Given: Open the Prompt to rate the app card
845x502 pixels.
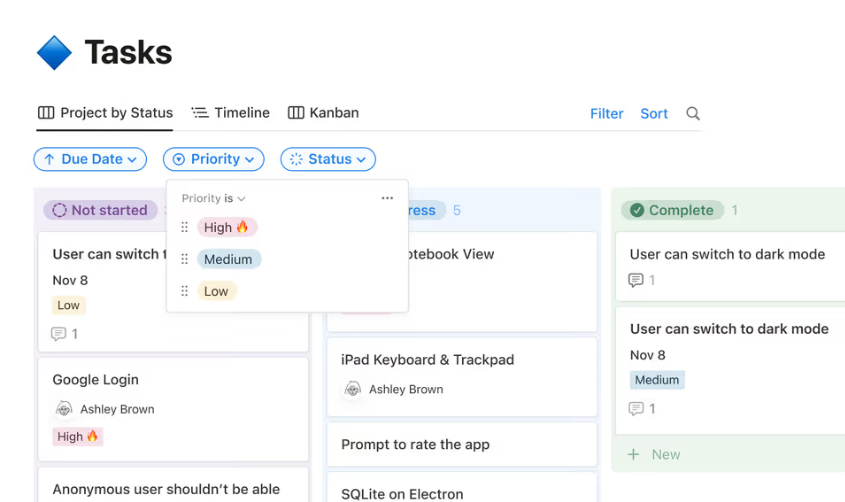Looking at the screenshot, I should point(462,444).
